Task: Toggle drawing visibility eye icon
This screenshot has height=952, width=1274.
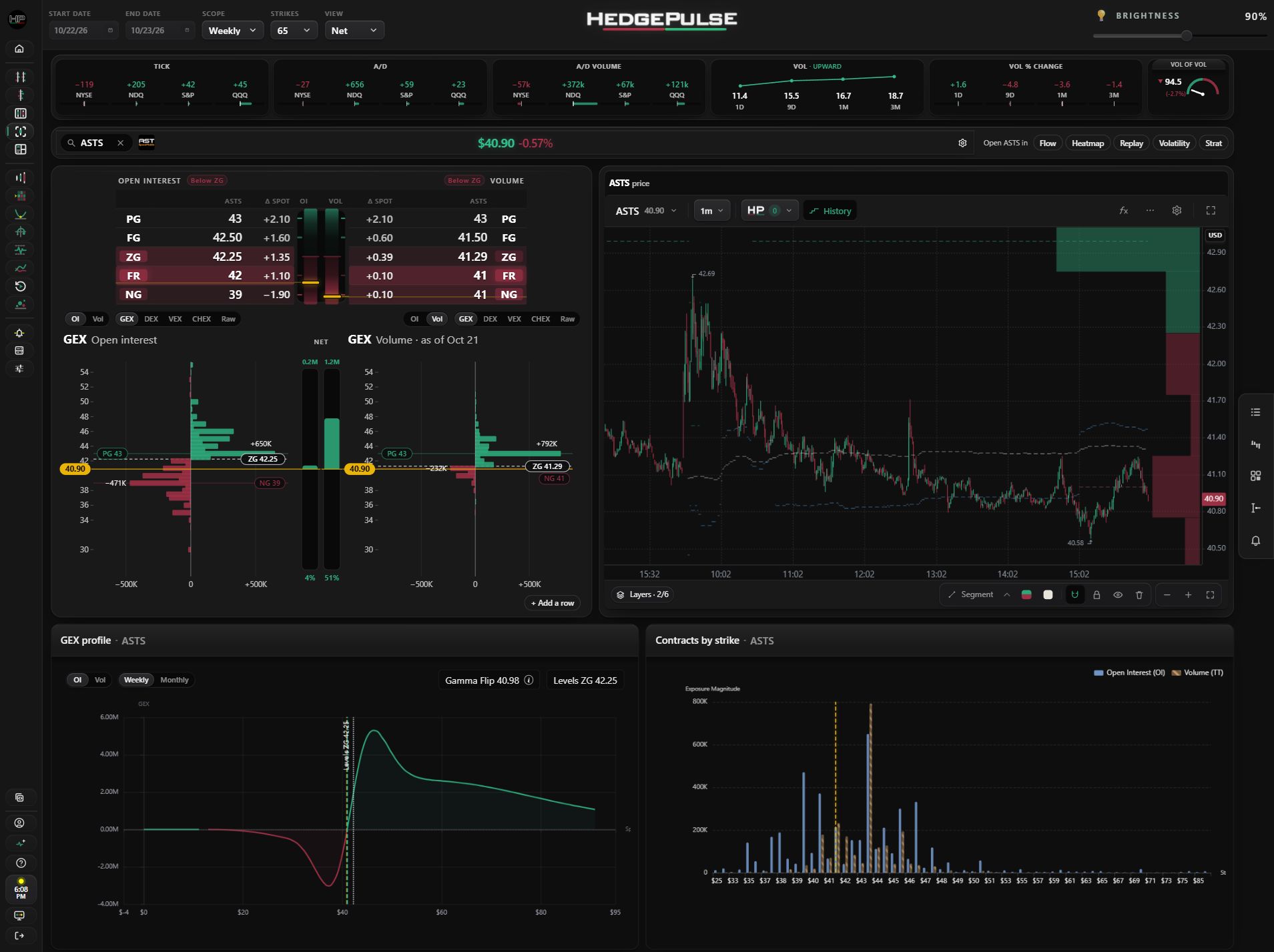Action: pos(1118,594)
